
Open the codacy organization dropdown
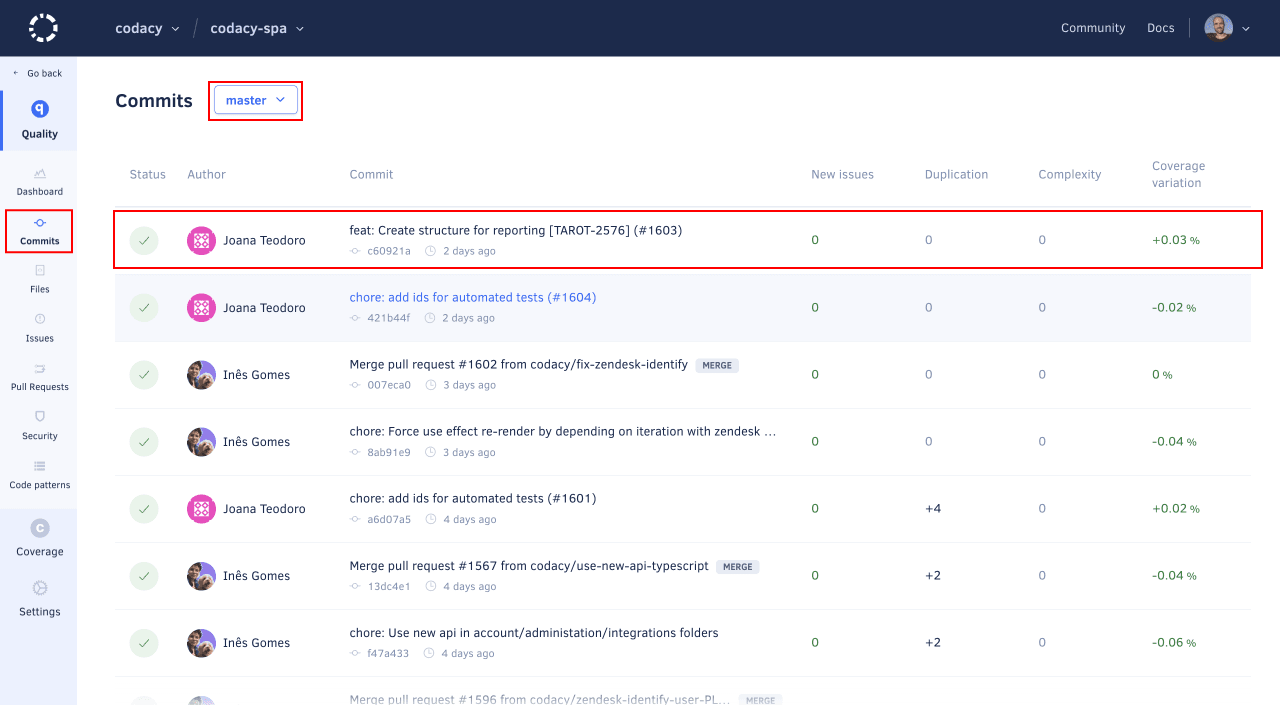click(147, 28)
